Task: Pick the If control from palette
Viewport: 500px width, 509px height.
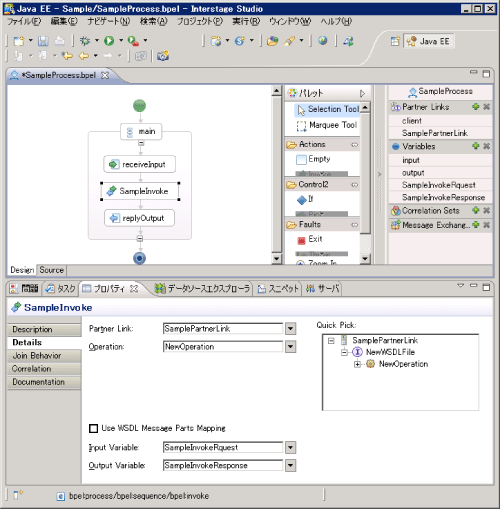Action: 305,199
